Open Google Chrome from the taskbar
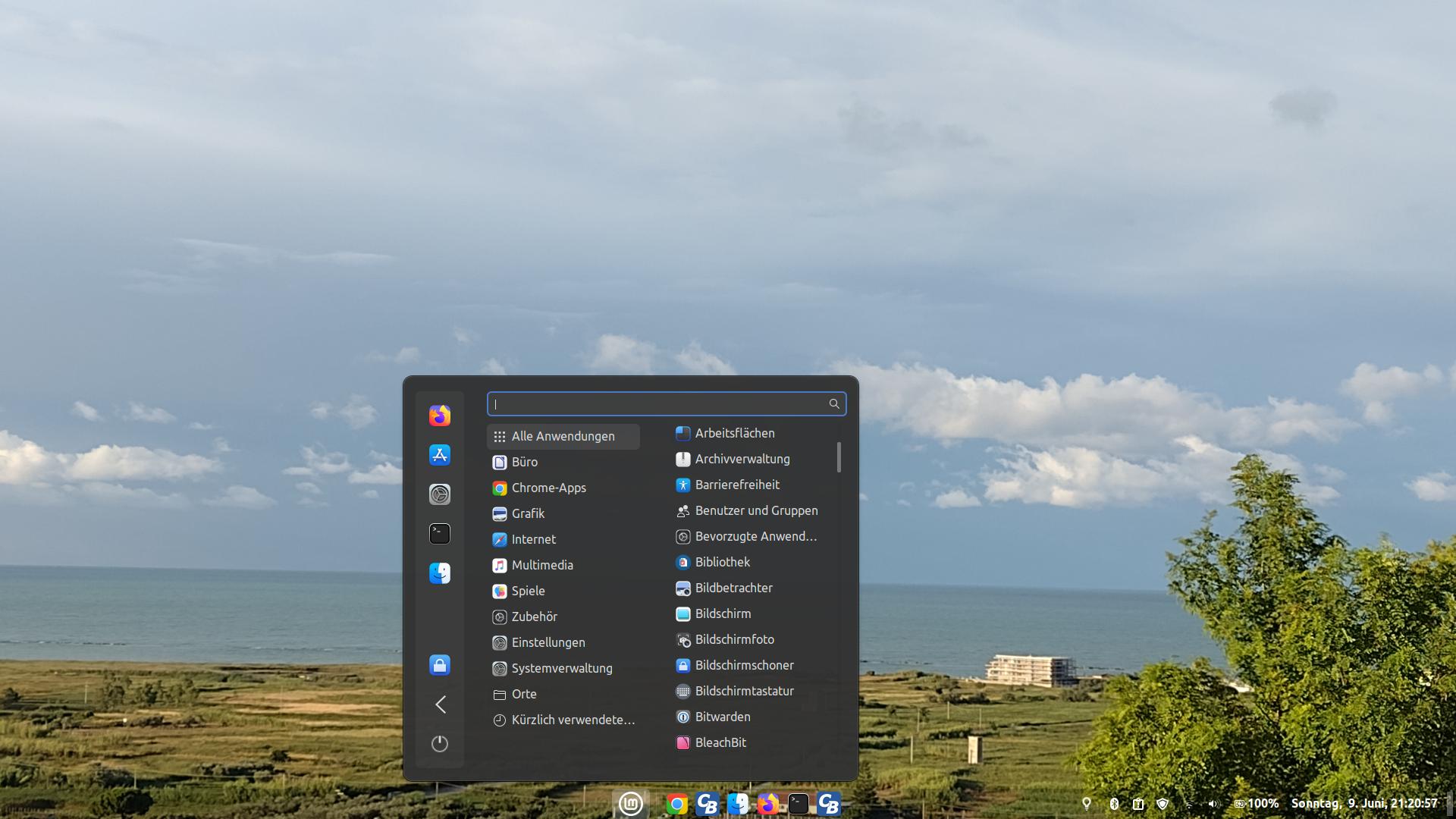Screen dimensions: 1456x819 coord(676,804)
